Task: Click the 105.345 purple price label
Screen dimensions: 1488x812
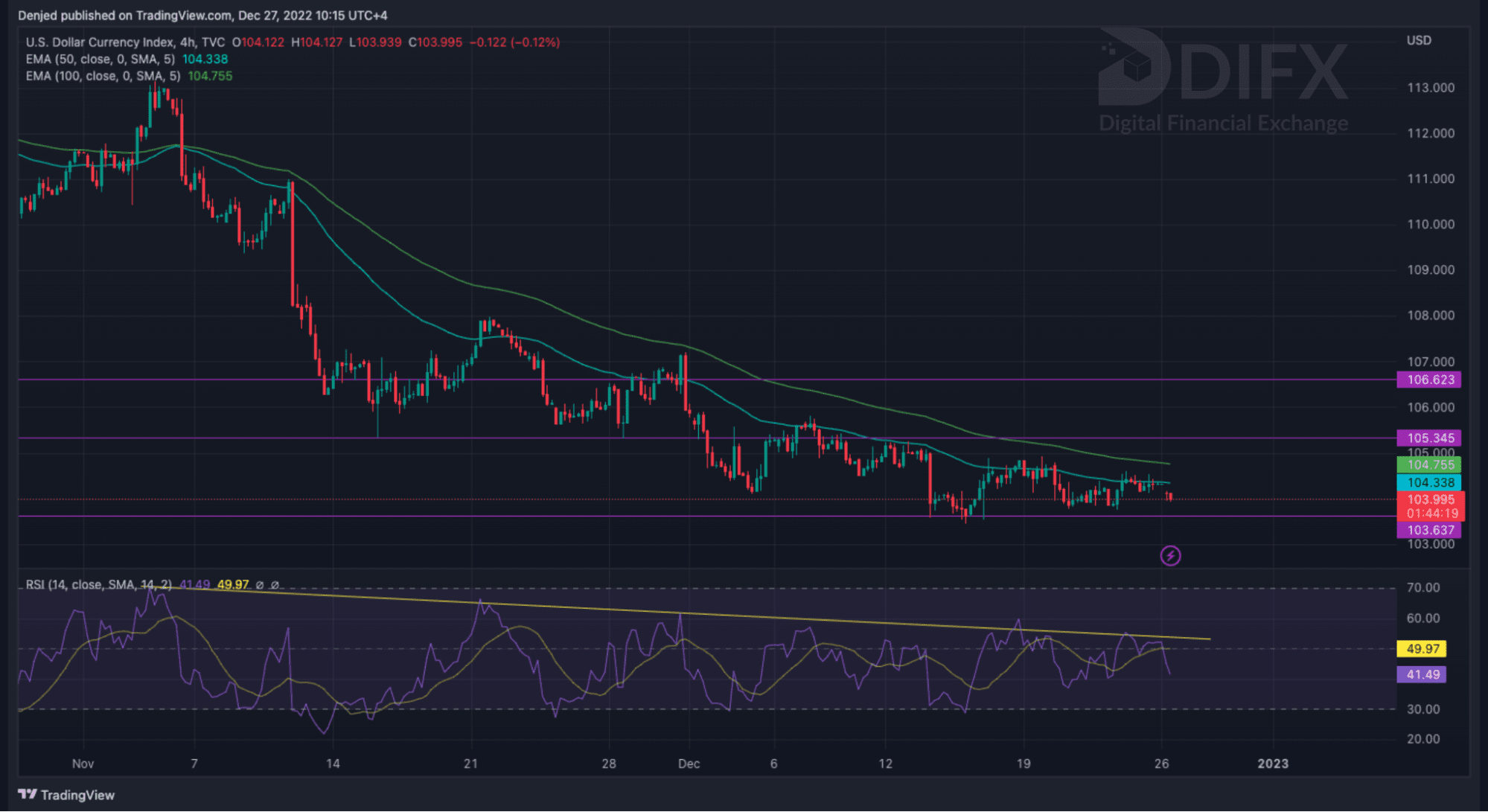Action: 1429,438
